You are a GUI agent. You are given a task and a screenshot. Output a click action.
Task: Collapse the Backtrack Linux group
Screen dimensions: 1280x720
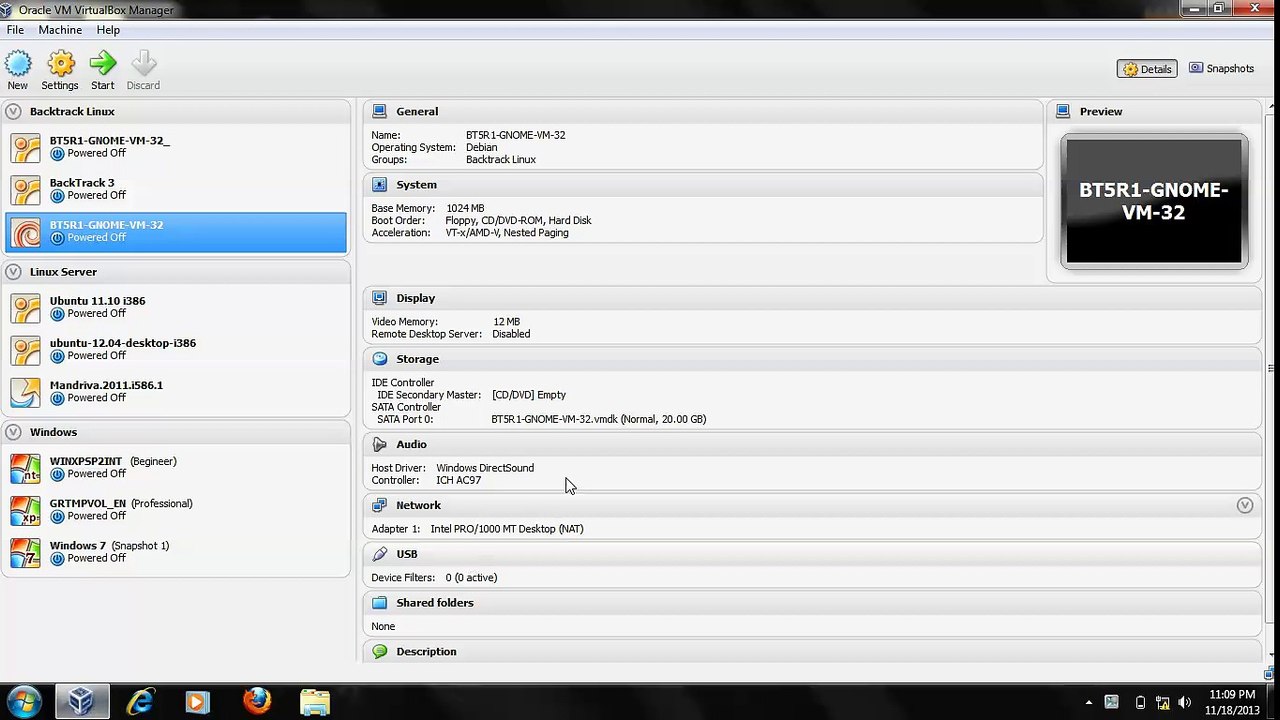coord(13,111)
